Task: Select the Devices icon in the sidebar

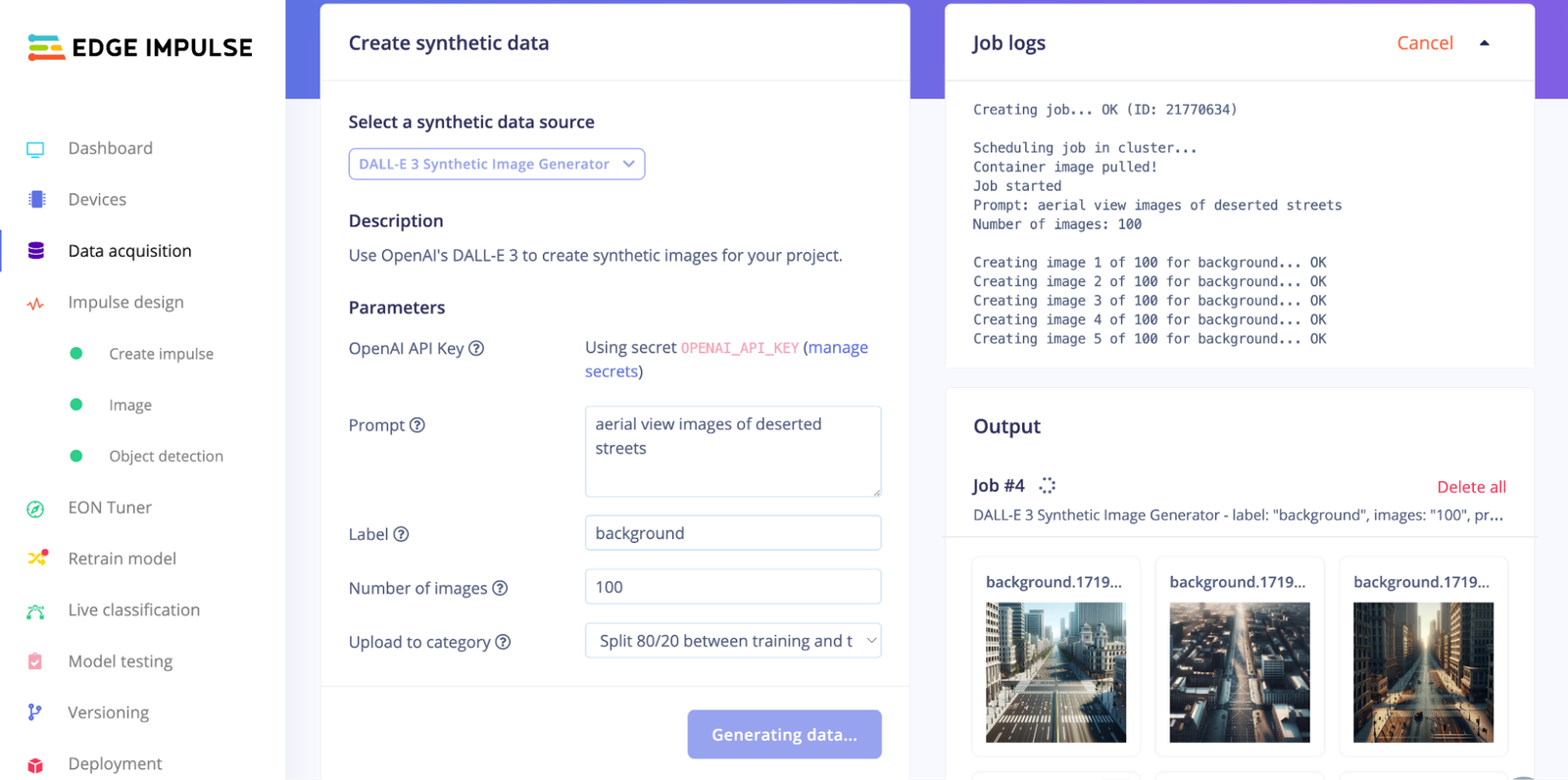Action: pyautogui.click(x=35, y=199)
